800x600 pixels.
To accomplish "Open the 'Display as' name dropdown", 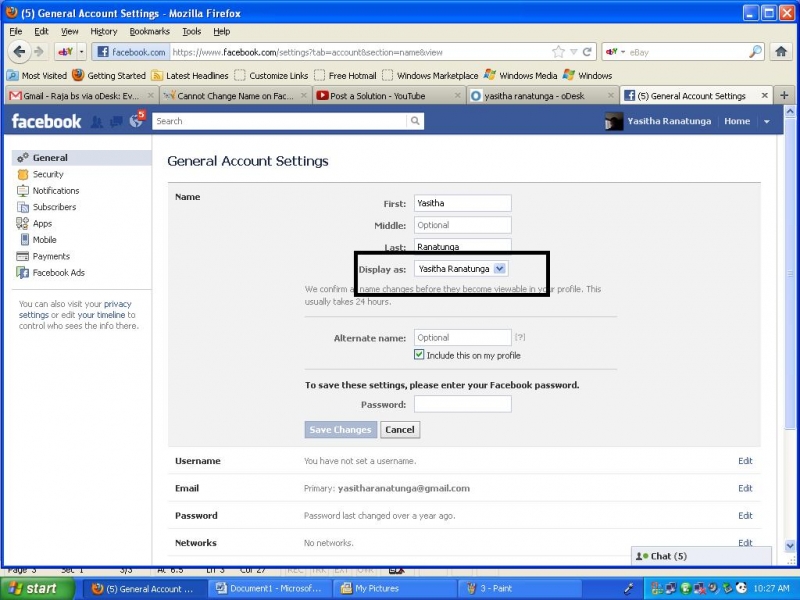I will (x=501, y=268).
